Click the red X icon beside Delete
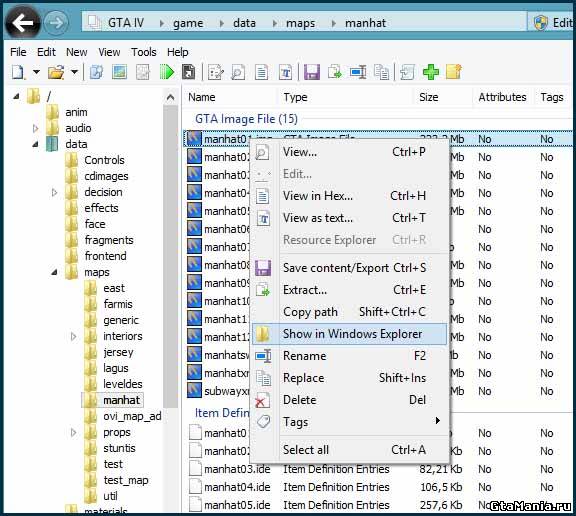Screen dimensions: 576x516 [x=262, y=400]
